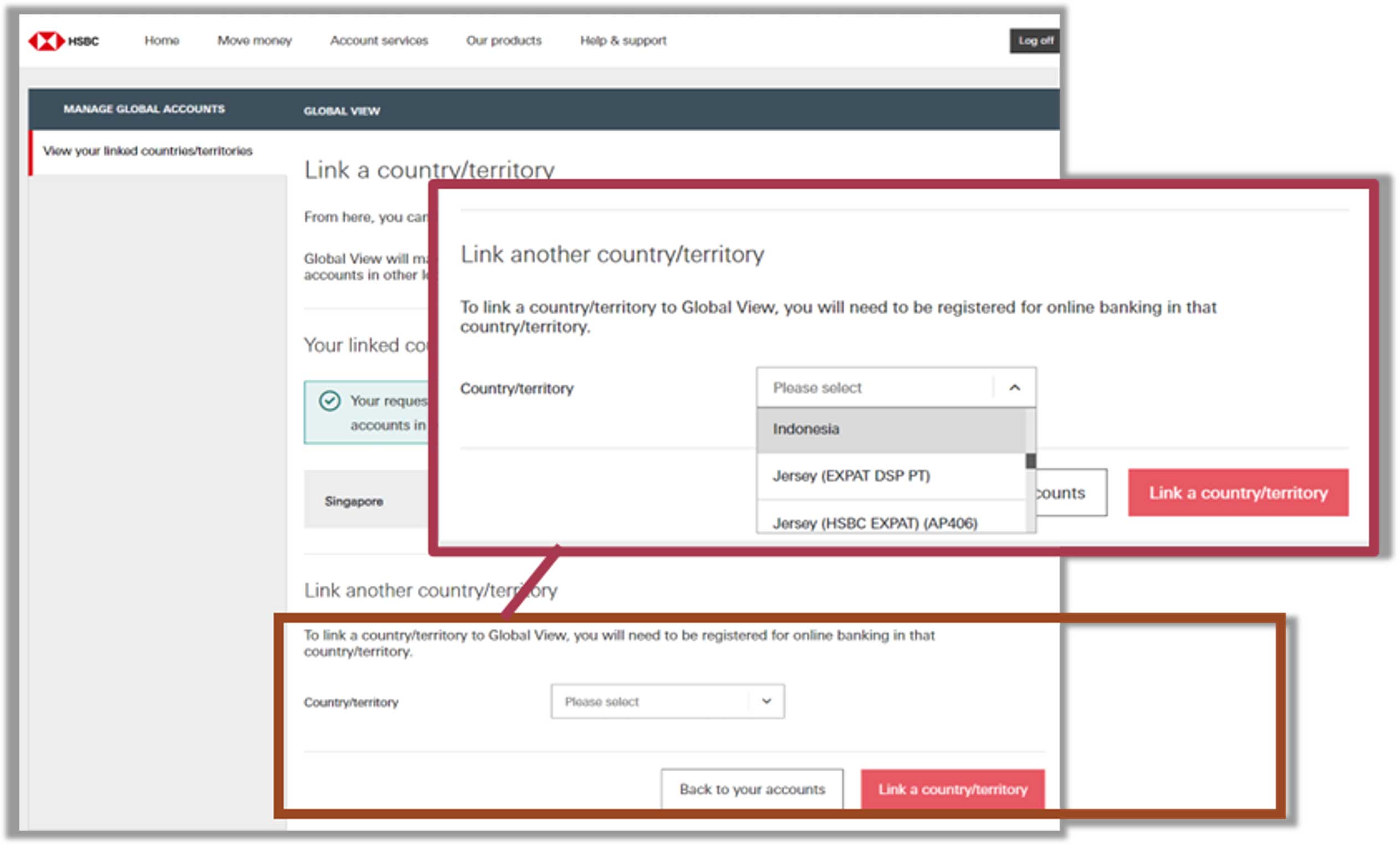
Task: Open the Our products menu
Action: (x=504, y=40)
